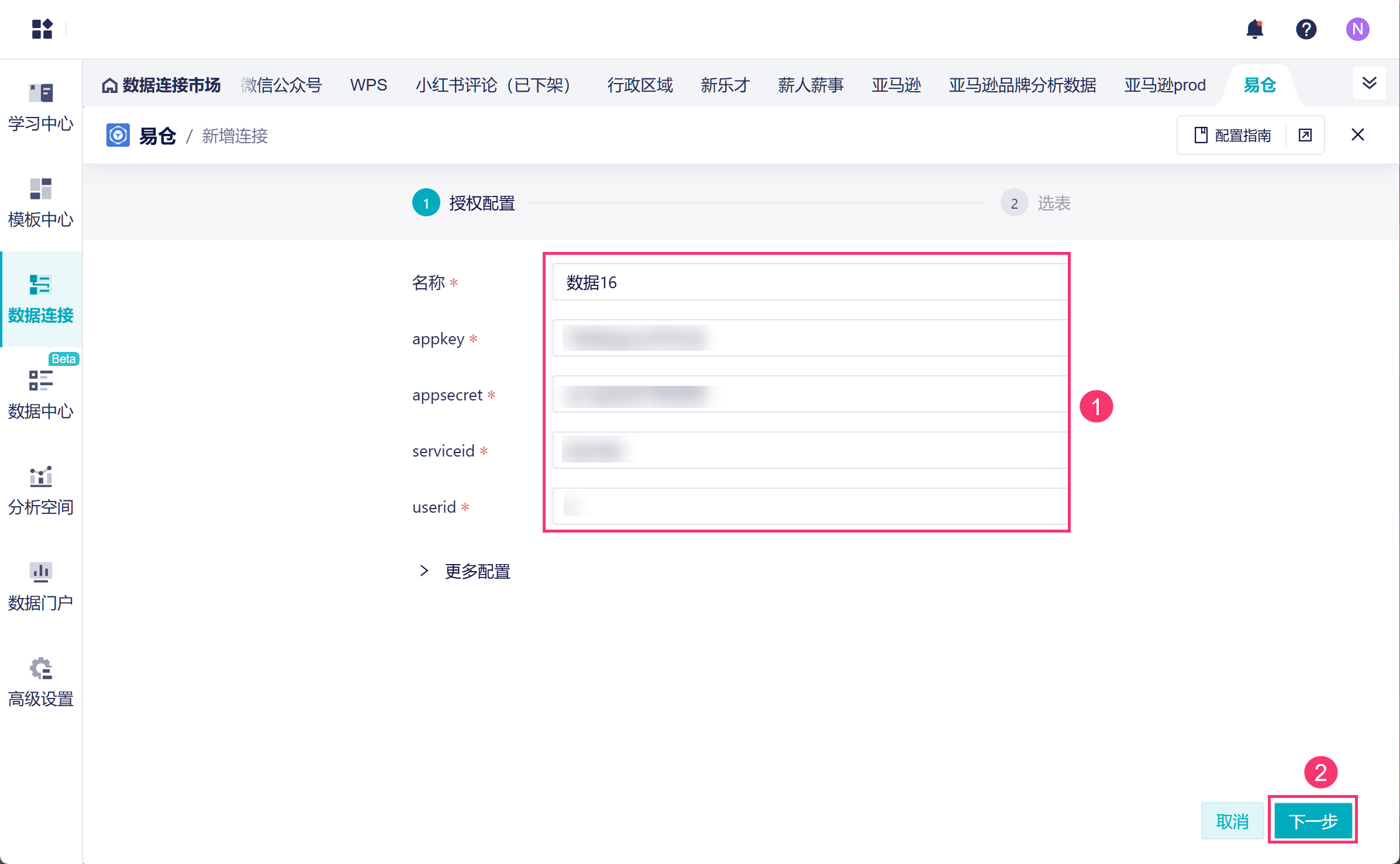The image size is (1400, 864).
Task: Click the 取消 button
Action: pyautogui.click(x=1232, y=821)
